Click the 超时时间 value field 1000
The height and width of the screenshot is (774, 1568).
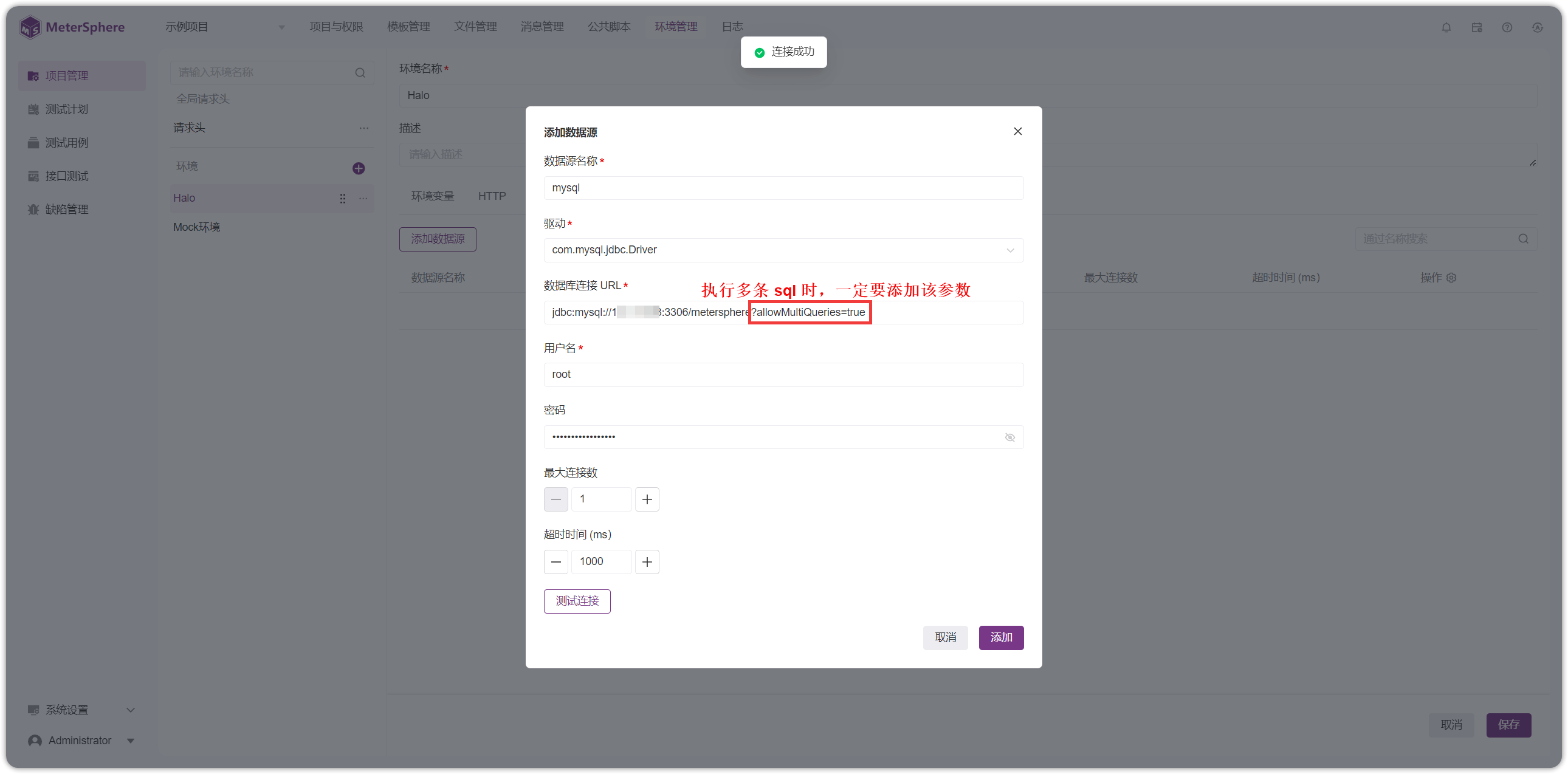click(x=602, y=561)
